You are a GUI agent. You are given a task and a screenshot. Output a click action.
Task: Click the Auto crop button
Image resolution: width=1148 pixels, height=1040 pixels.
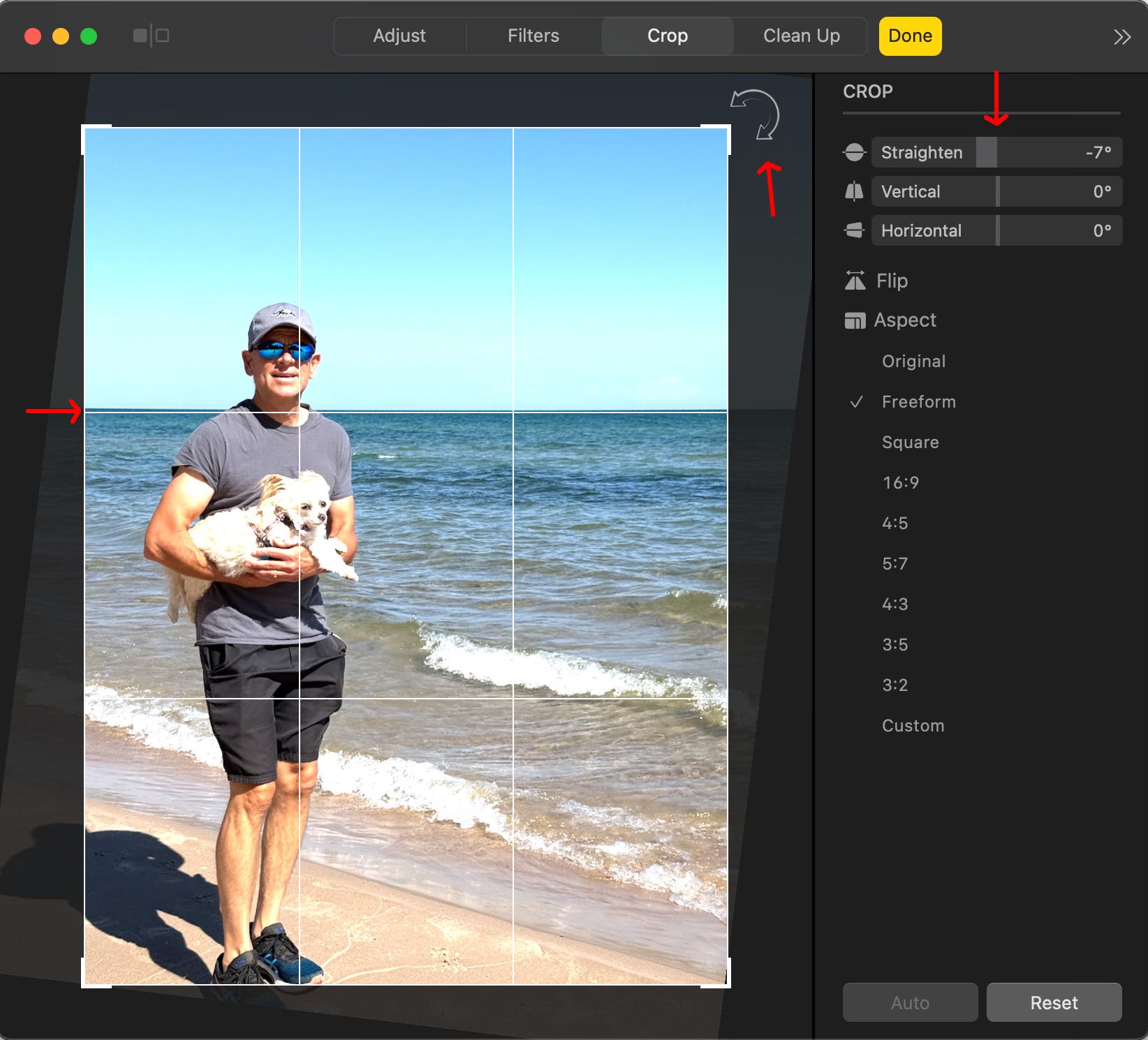pos(910,1002)
